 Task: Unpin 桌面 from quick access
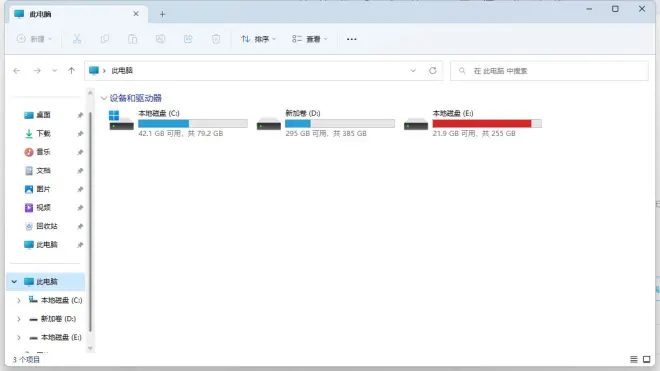tap(80, 115)
